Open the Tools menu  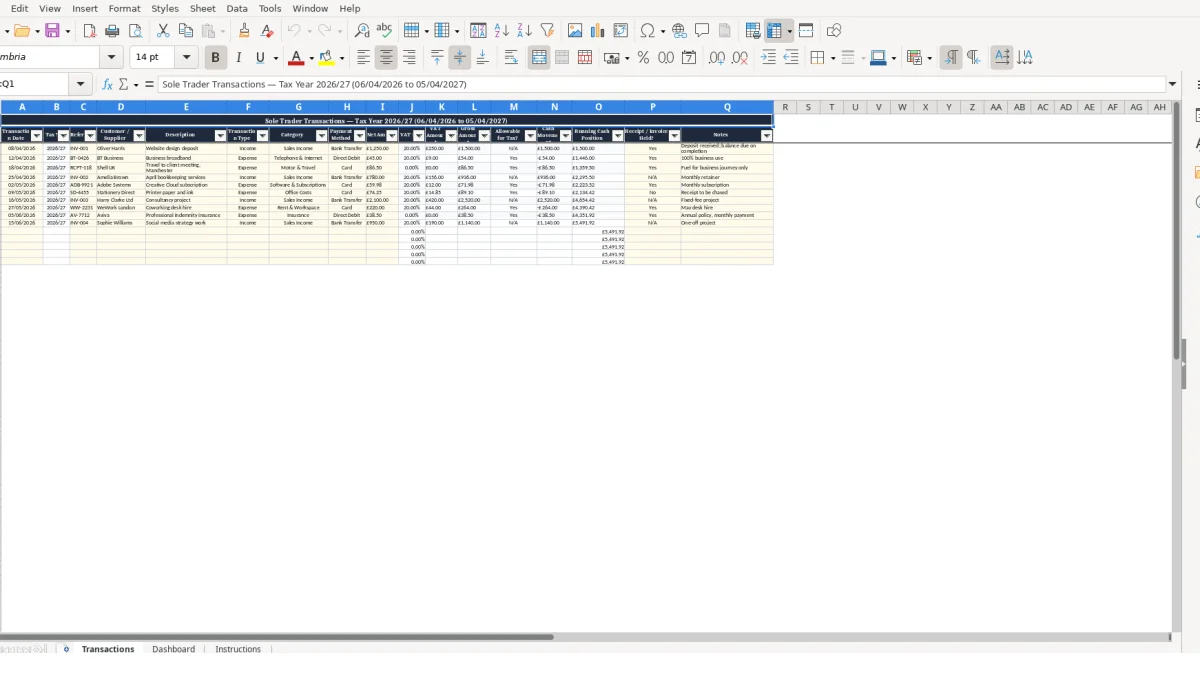coord(270,8)
